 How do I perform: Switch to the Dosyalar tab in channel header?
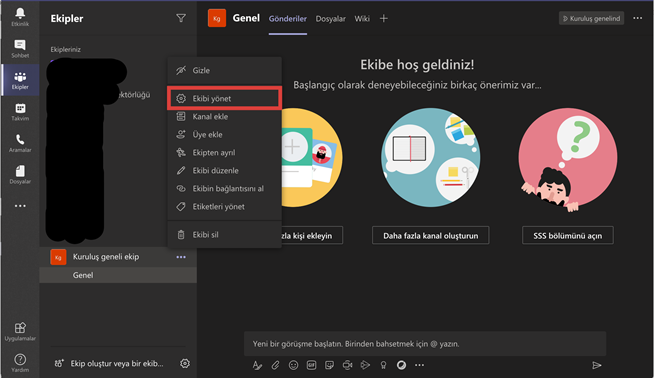tap(330, 19)
